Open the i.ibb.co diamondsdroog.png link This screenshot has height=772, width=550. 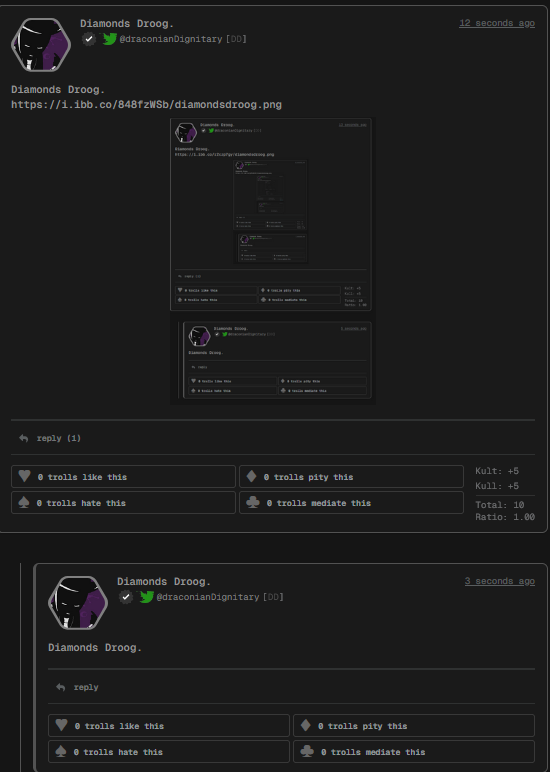[x=146, y=104]
